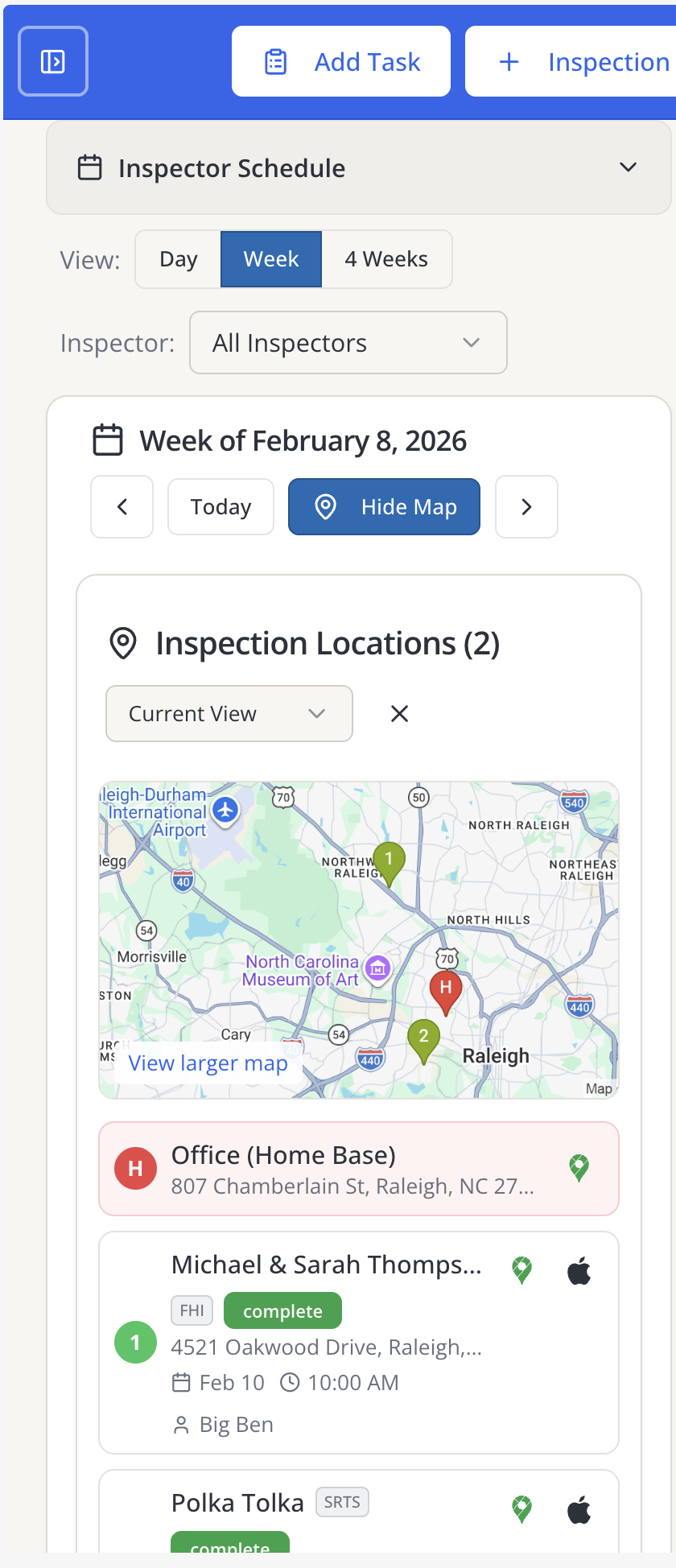Image resolution: width=676 pixels, height=1568 pixels.
Task: Switch to the 4 Weeks view
Action: click(386, 258)
